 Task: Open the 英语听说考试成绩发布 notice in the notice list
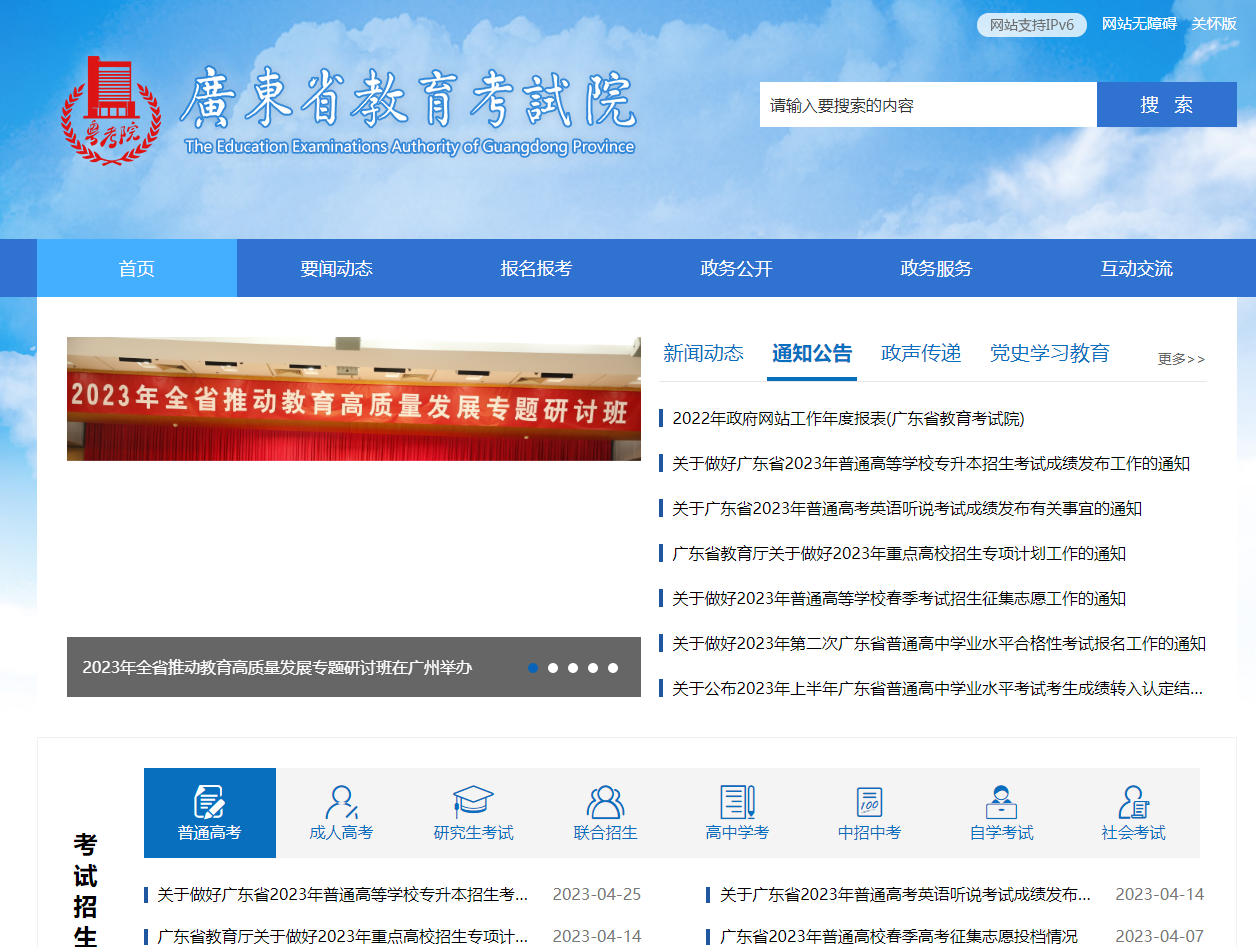(x=907, y=508)
